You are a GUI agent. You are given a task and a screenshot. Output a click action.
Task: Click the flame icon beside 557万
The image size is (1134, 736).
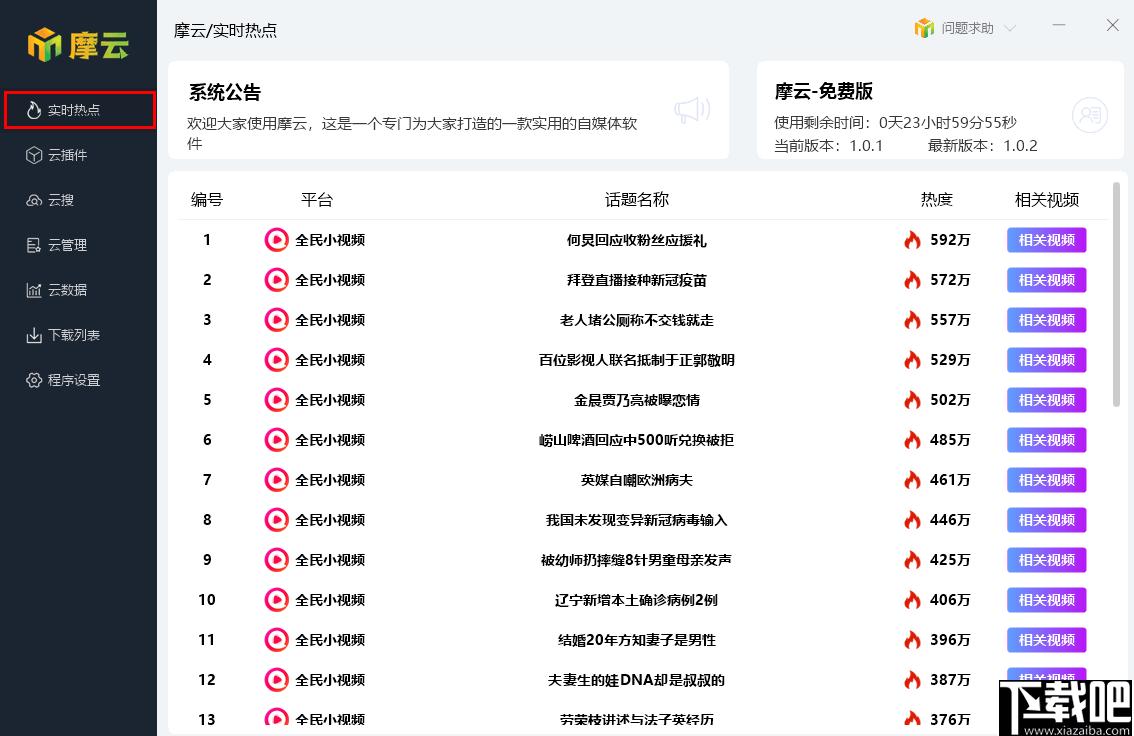(913, 319)
